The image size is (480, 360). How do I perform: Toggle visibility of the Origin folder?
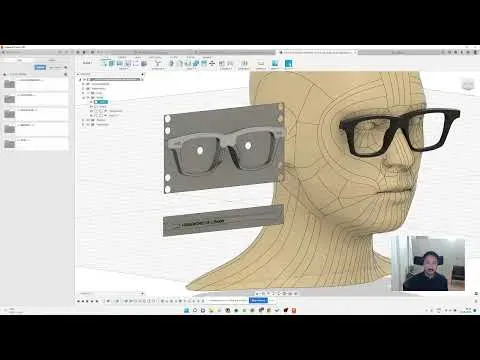pos(88,93)
